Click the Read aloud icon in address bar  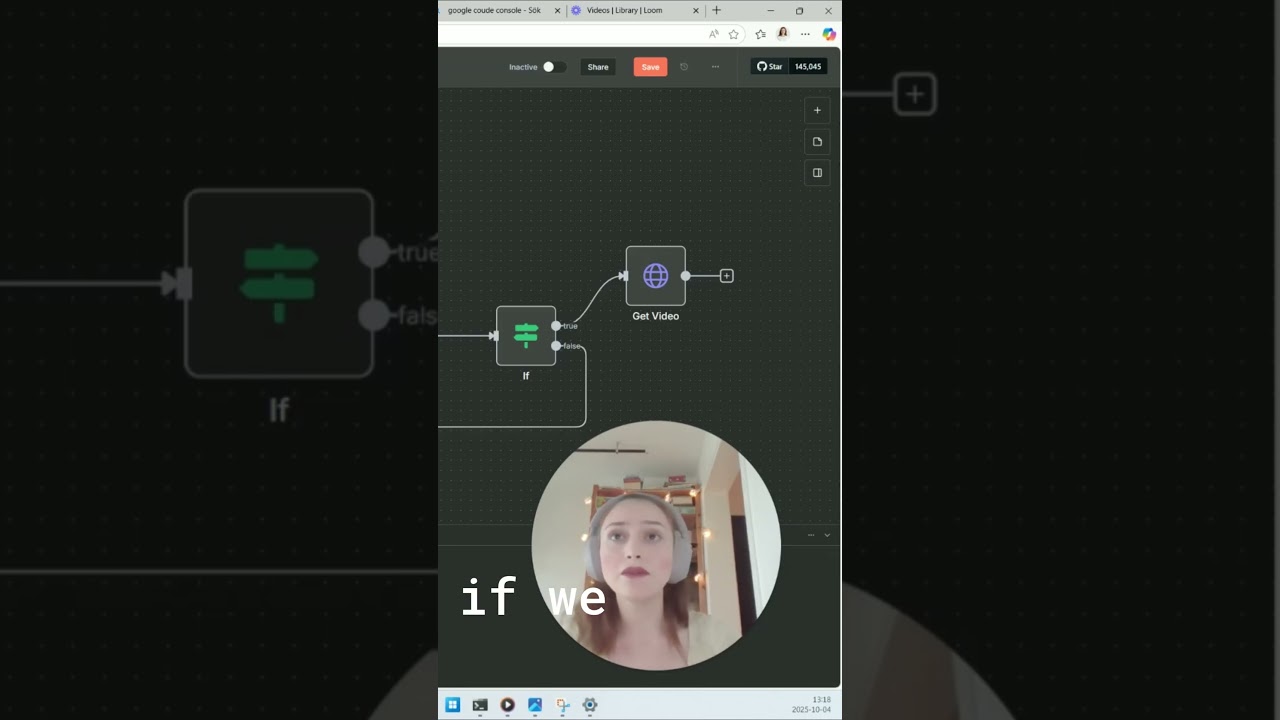coord(713,34)
